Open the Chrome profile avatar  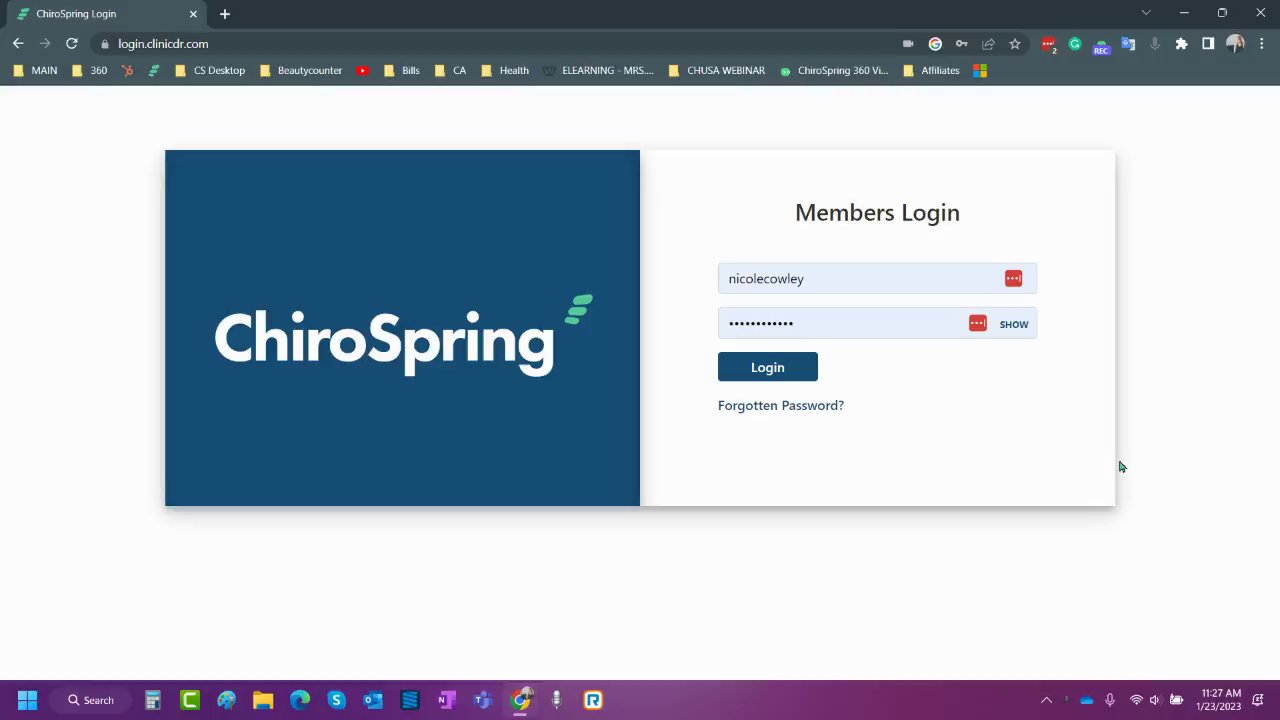coord(1235,44)
